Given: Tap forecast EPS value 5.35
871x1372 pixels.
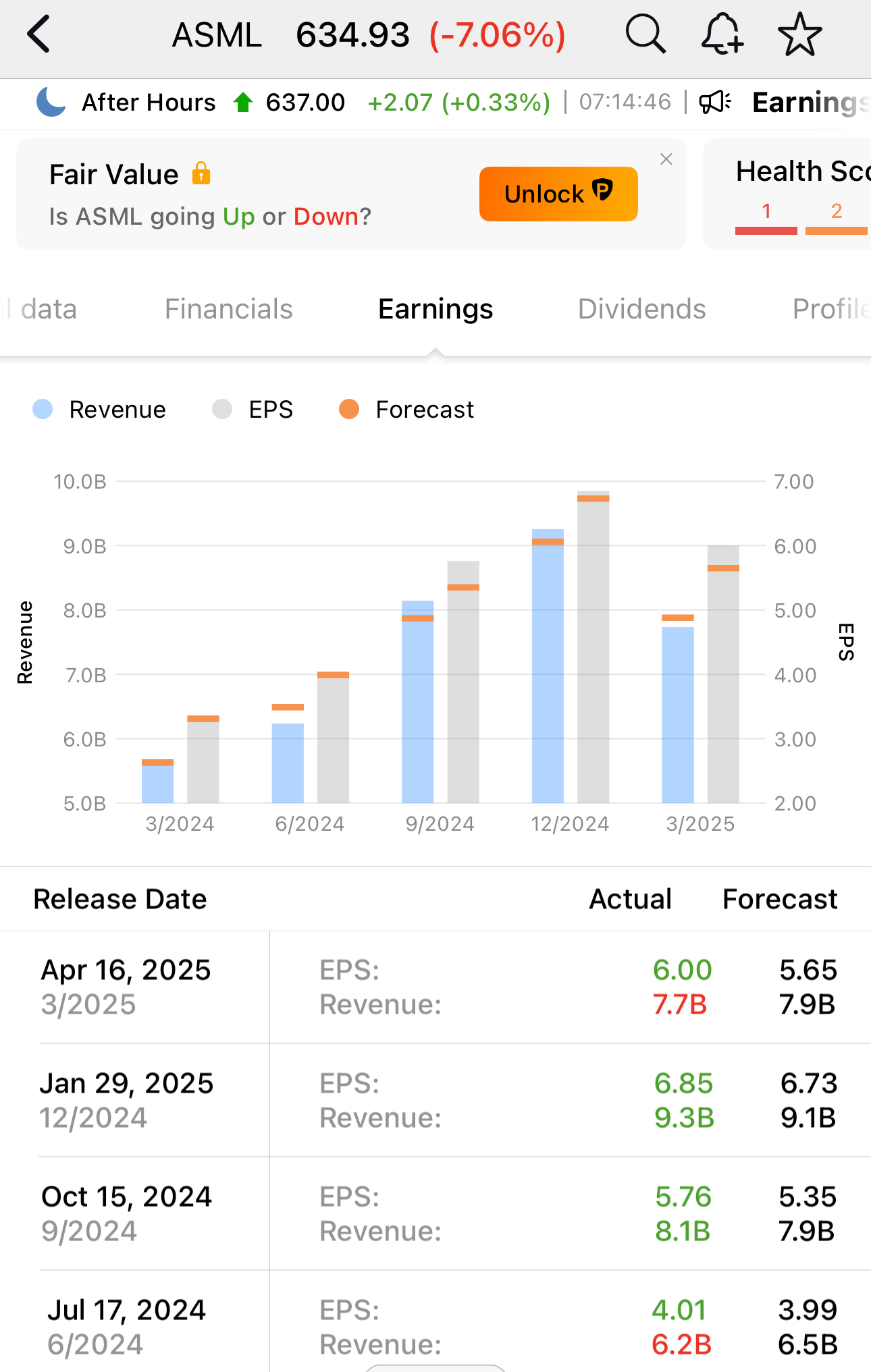Looking at the screenshot, I should tap(808, 1197).
